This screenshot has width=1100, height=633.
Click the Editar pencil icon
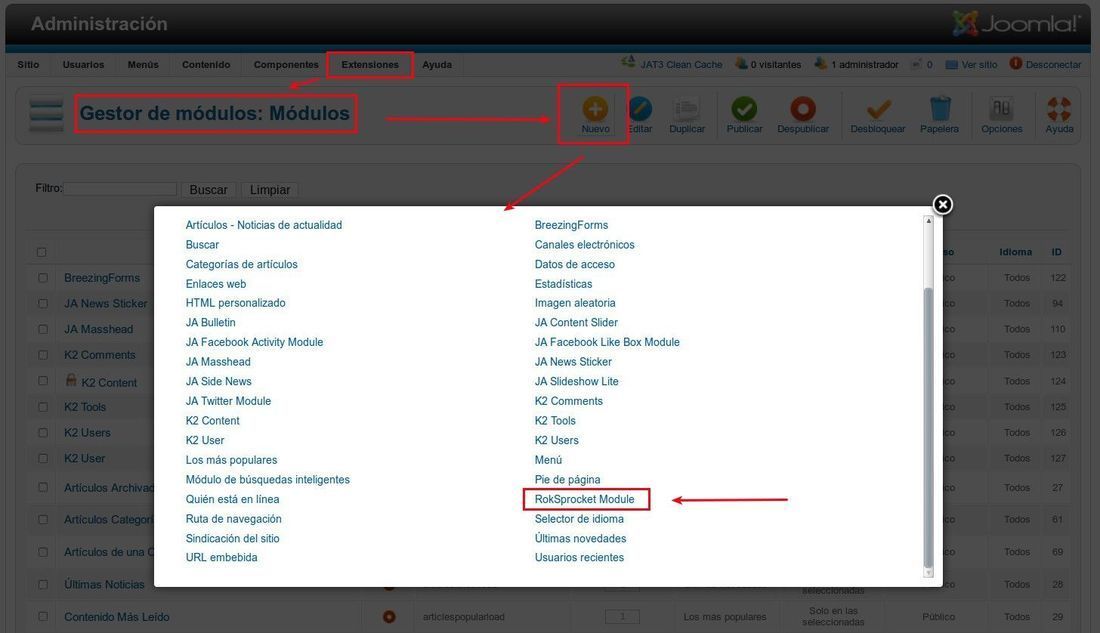(640, 109)
